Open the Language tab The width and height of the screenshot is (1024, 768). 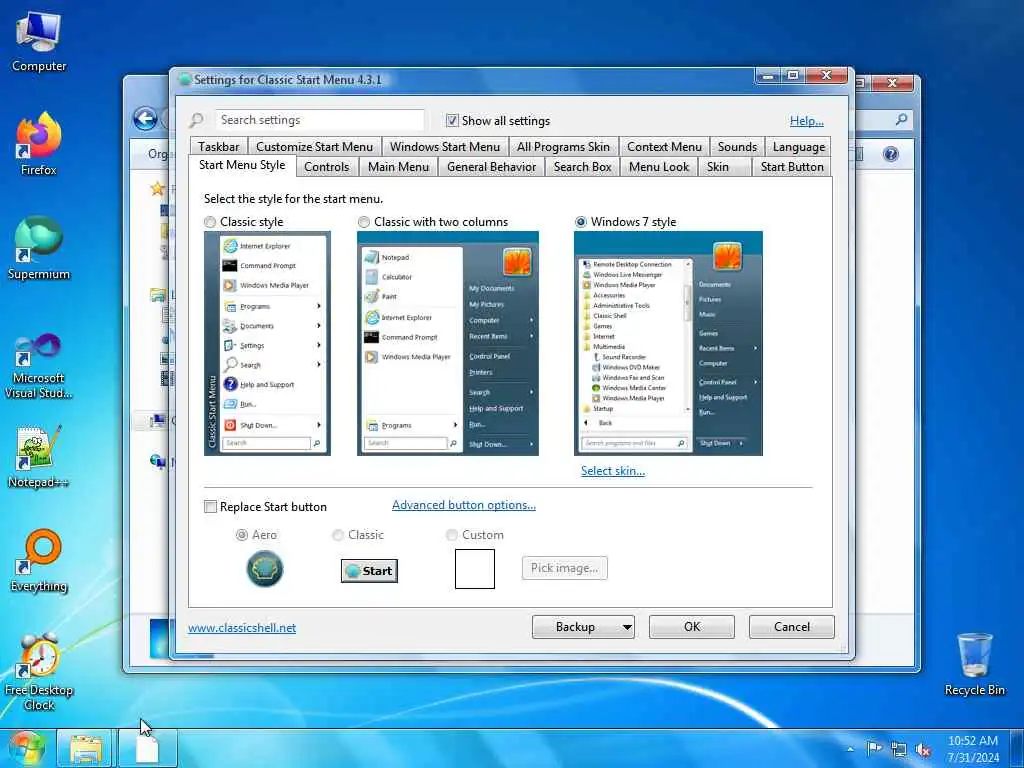point(799,147)
